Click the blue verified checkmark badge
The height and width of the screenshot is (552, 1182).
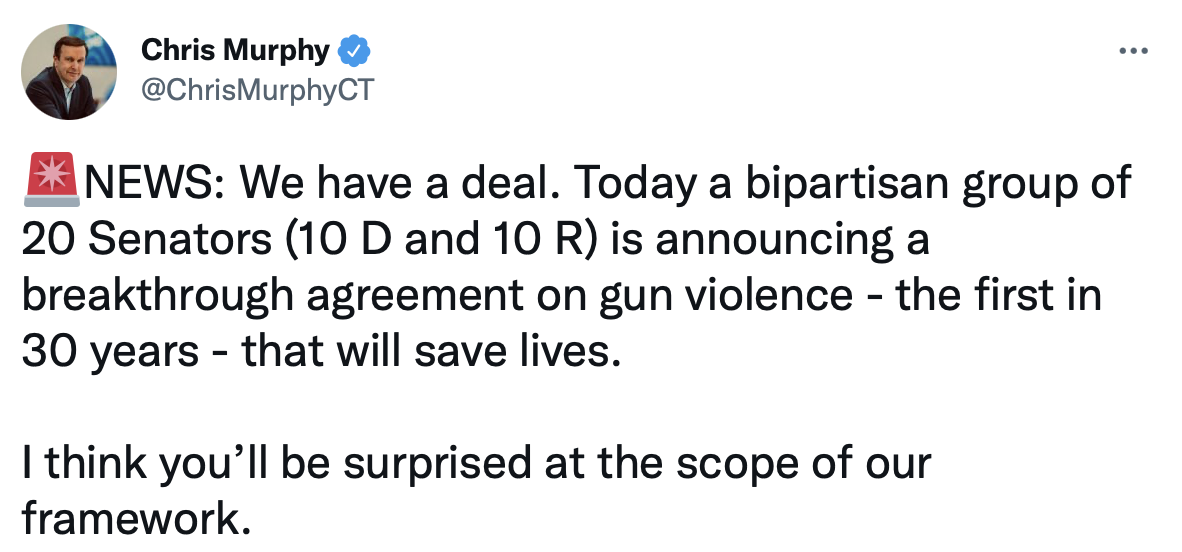pos(355,49)
